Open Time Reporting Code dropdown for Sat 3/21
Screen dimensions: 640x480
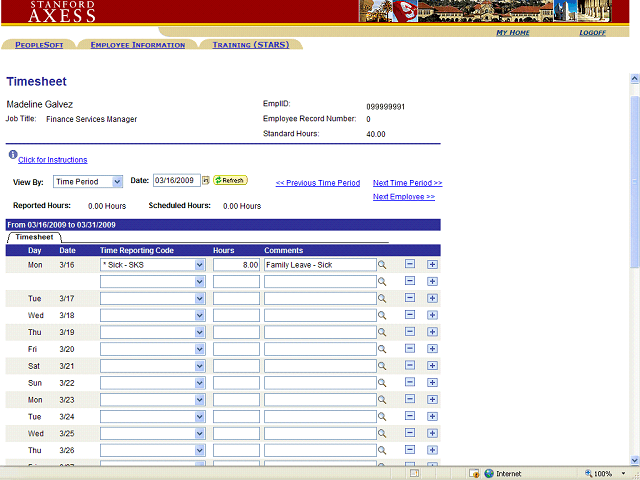coord(200,366)
